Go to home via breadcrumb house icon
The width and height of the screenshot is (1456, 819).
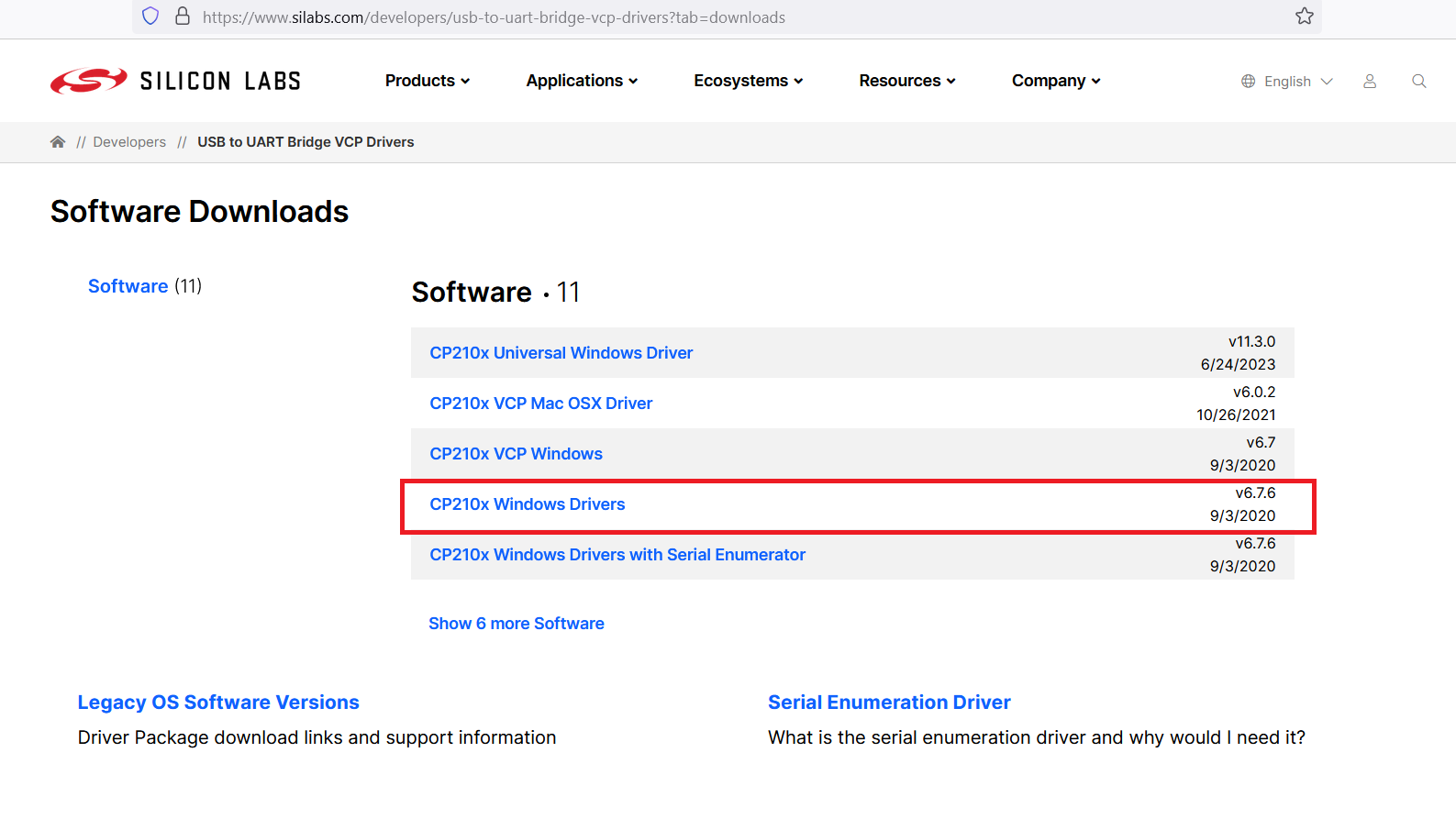click(x=58, y=141)
